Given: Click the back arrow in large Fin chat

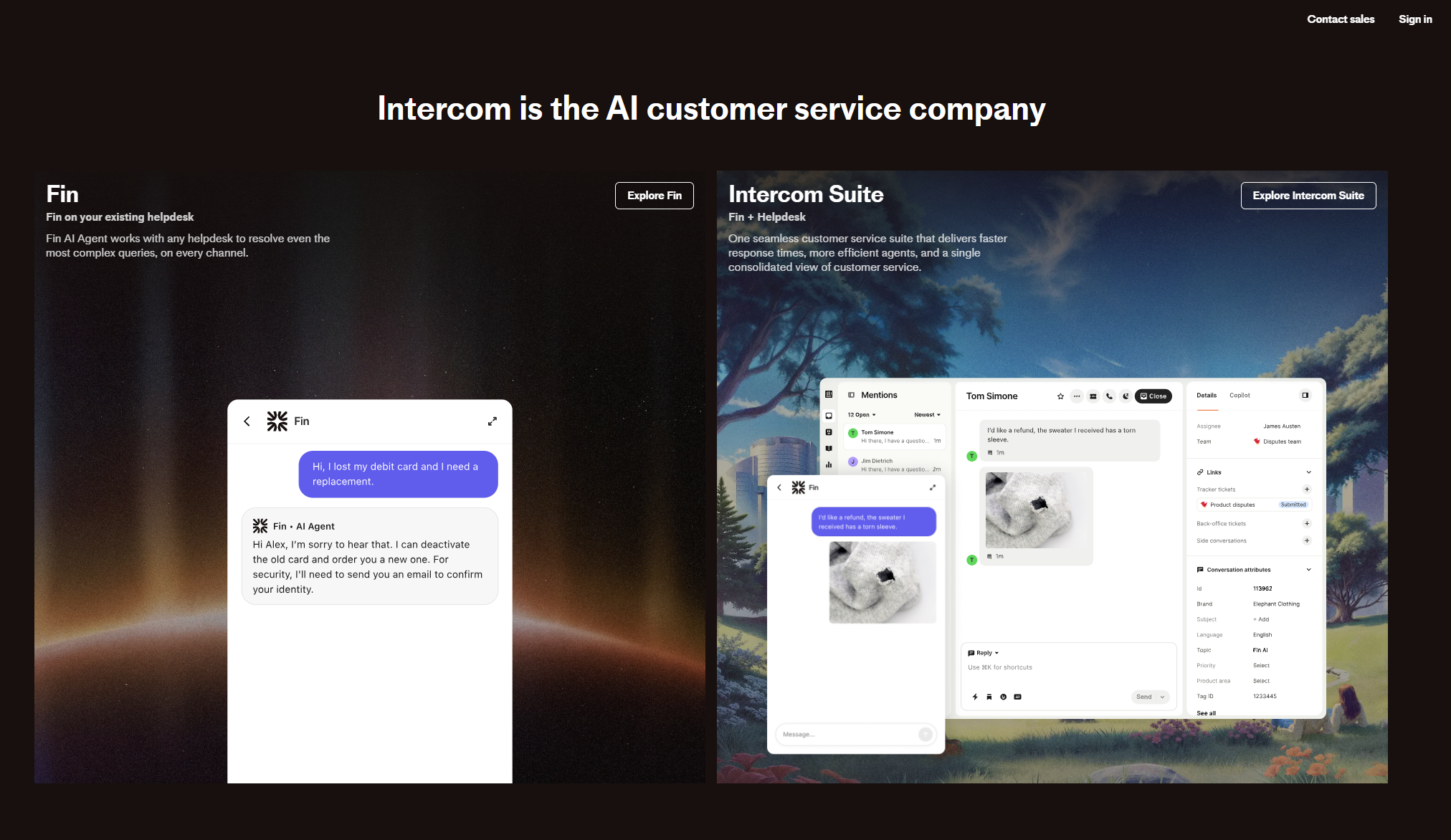Looking at the screenshot, I should tap(247, 421).
